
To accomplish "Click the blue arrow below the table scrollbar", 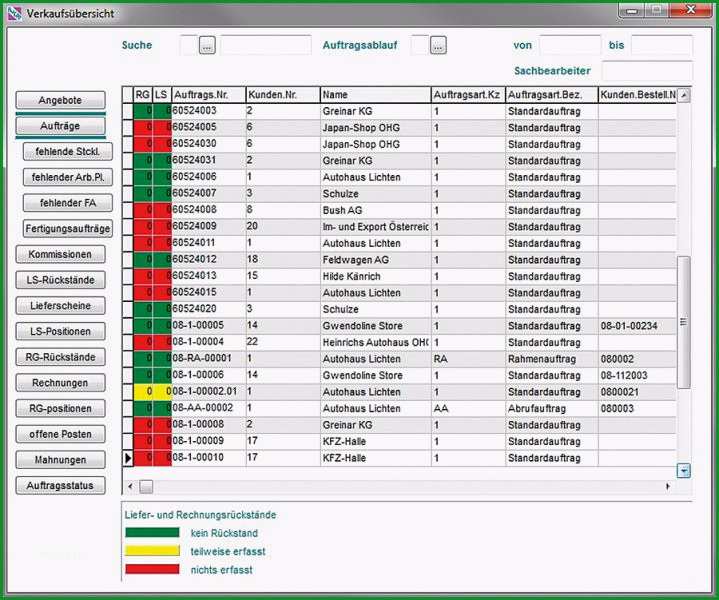I will tap(684, 471).
